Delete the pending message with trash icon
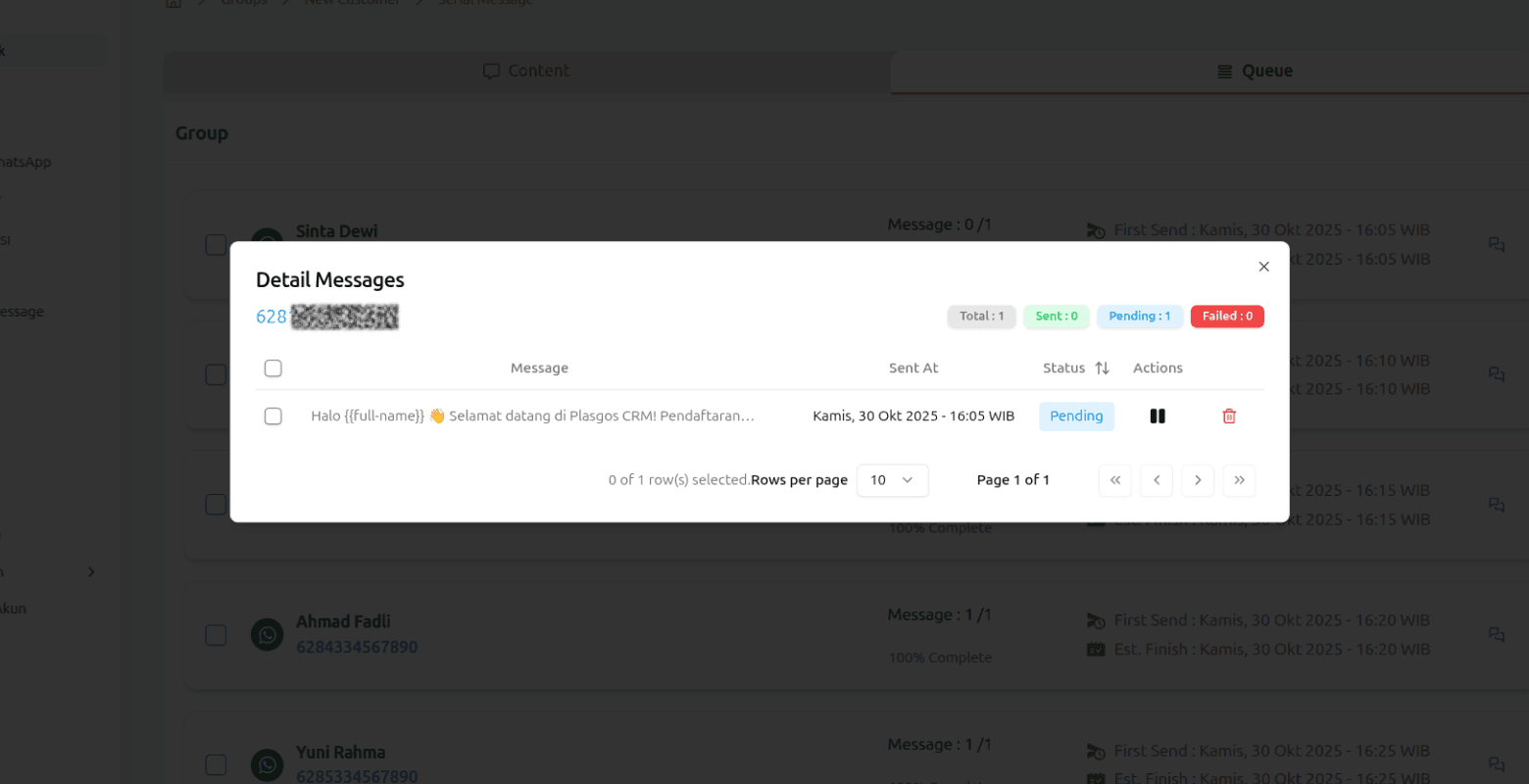This screenshot has width=1529, height=784. point(1229,416)
